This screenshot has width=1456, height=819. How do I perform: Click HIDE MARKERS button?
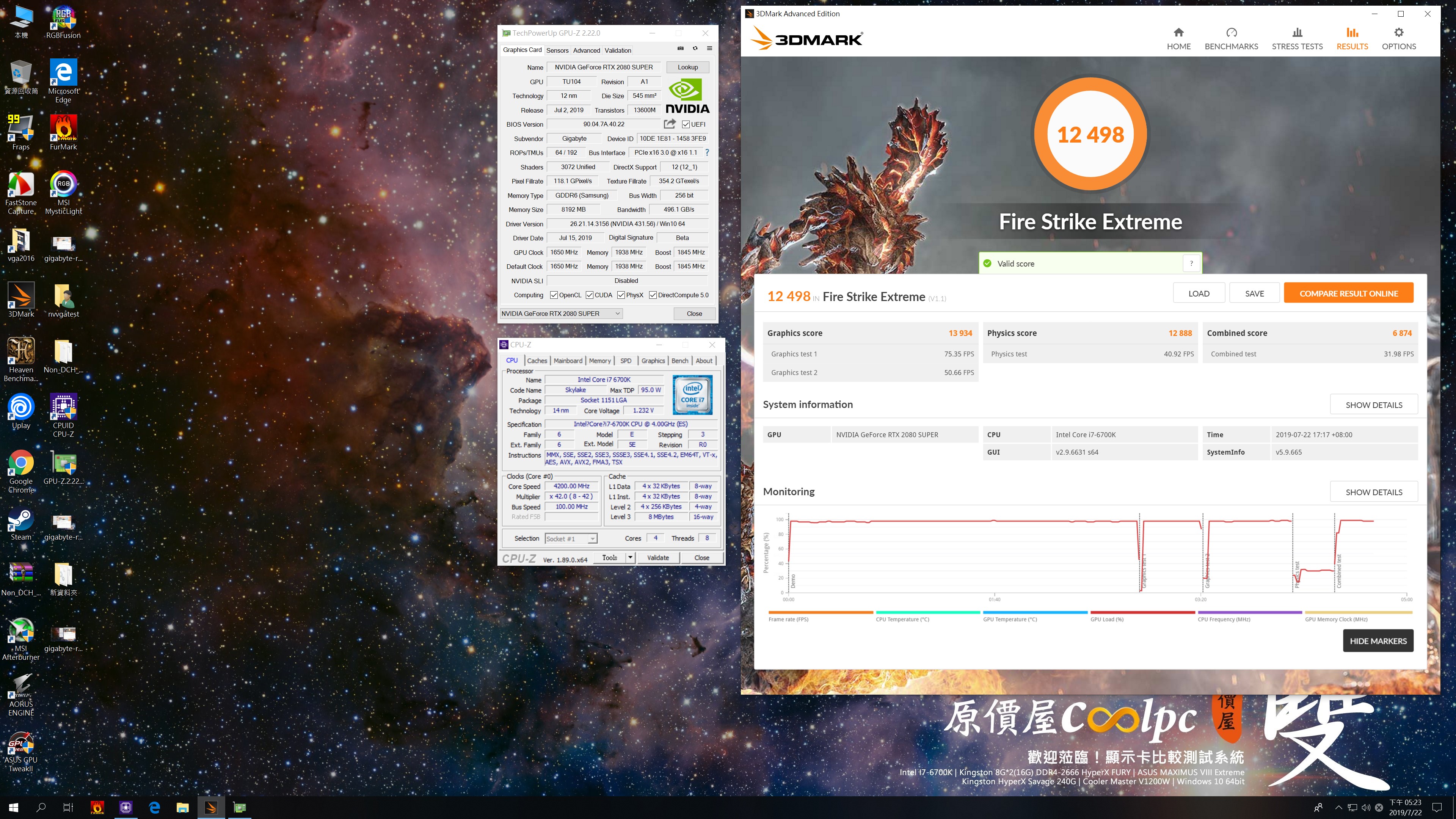[1378, 641]
